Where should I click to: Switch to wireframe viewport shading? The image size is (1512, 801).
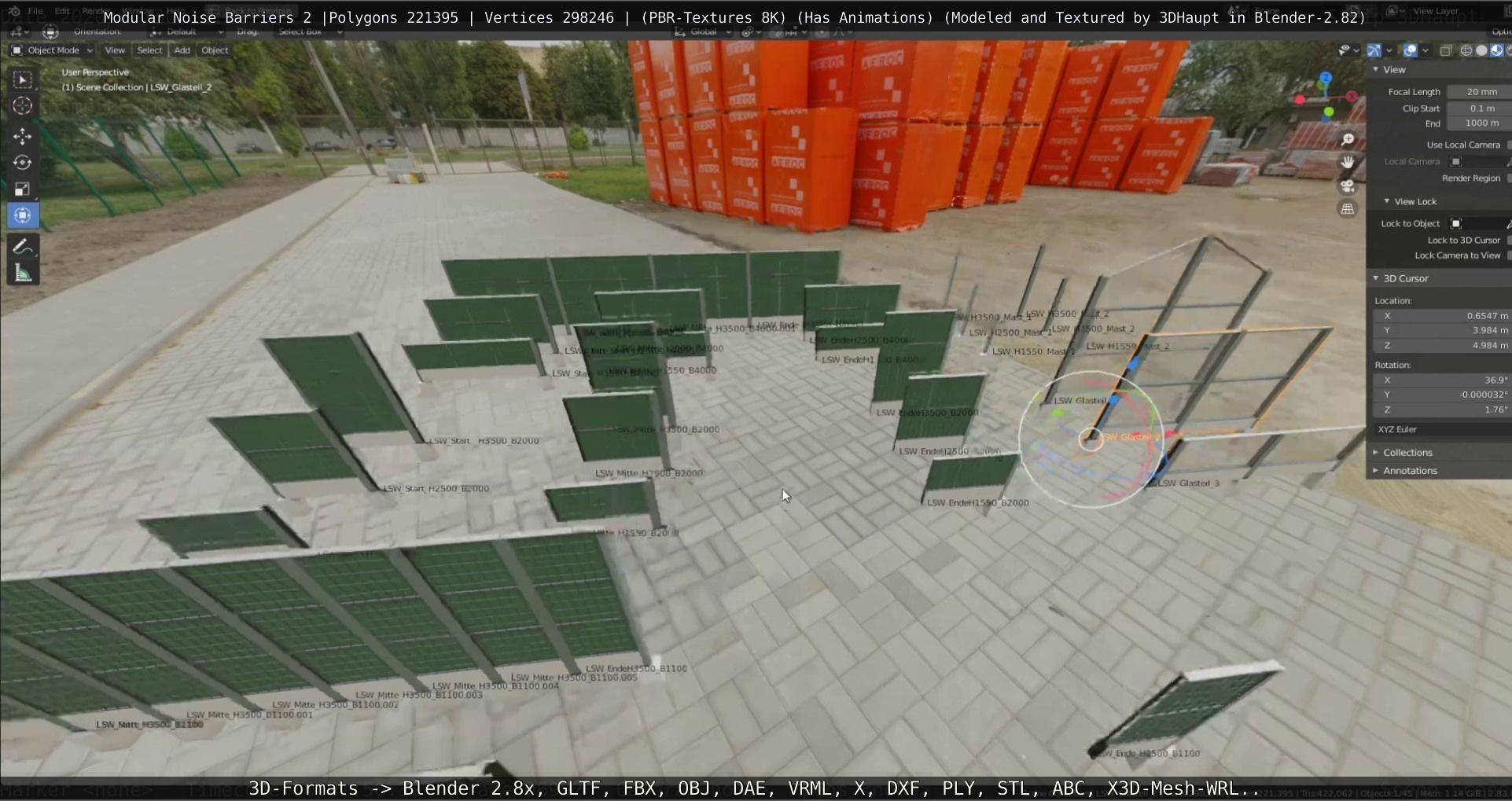point(1466,50)
